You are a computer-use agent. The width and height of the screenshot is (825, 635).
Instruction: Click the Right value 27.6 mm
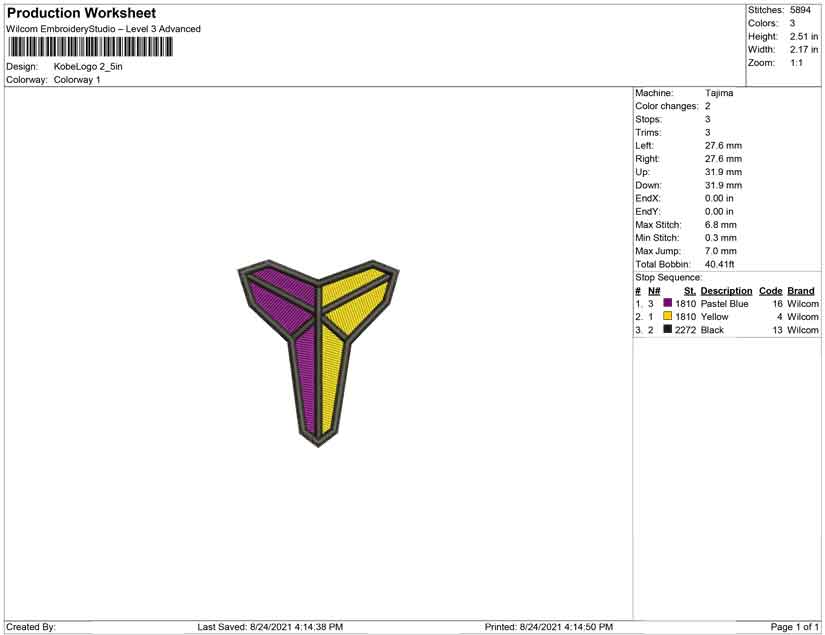[x=723, y=159]
